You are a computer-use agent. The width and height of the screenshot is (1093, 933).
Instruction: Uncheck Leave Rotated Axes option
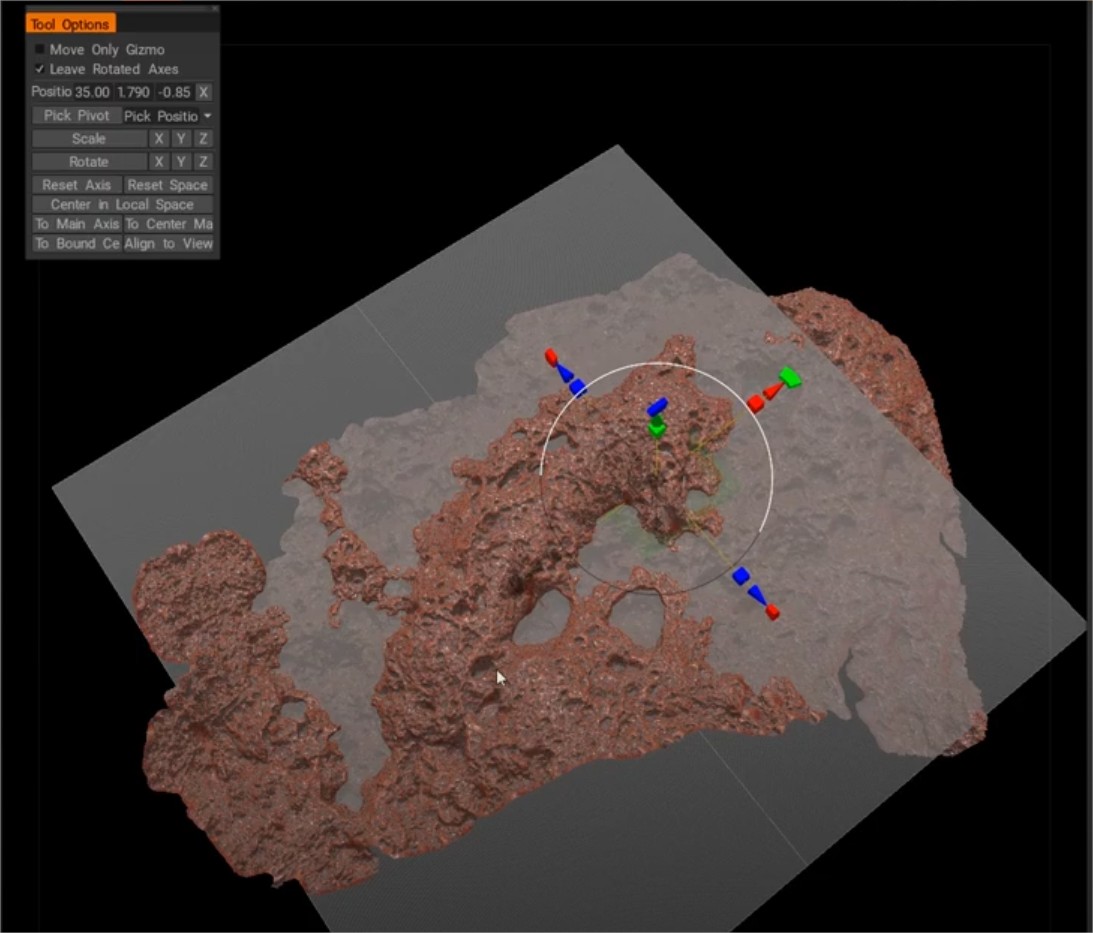pos(40,69)
